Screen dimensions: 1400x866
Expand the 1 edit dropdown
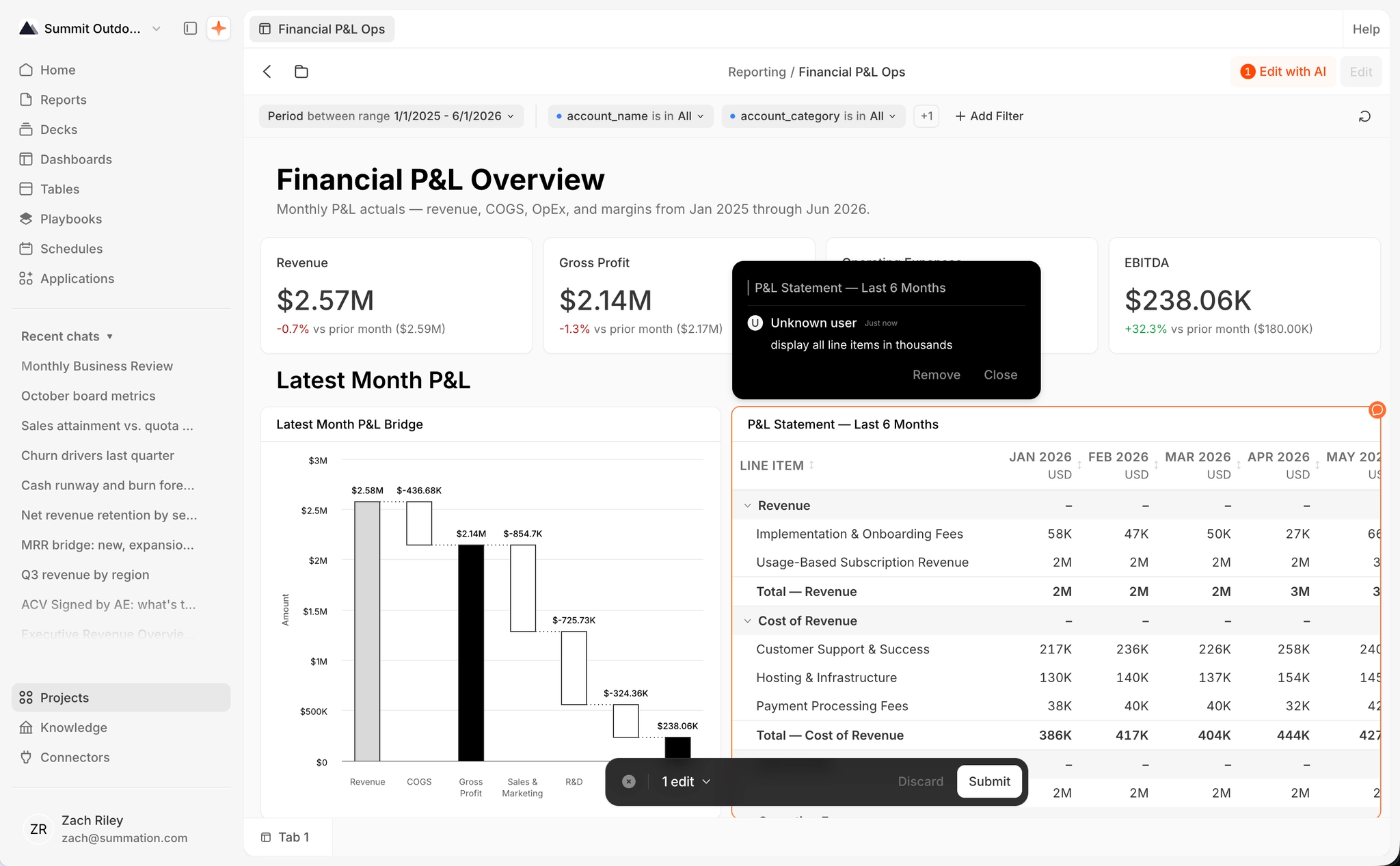coord(686,781)
